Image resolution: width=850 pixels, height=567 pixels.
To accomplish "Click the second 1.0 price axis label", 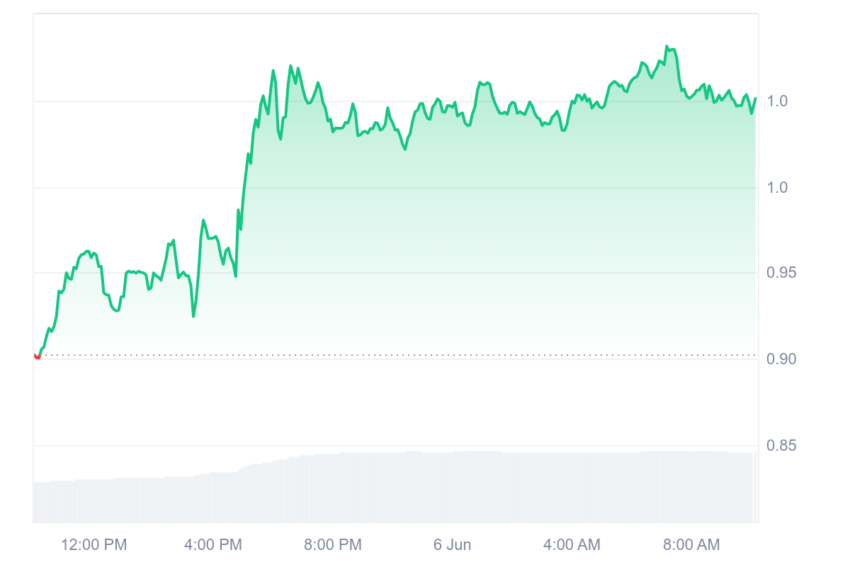I will 777,188.
